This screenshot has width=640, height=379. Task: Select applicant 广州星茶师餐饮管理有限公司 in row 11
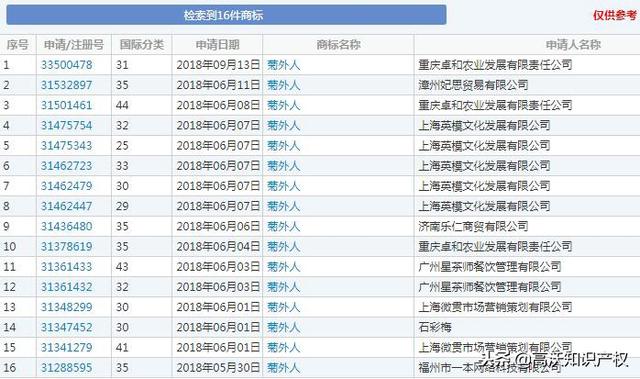[x=490, y=267]
